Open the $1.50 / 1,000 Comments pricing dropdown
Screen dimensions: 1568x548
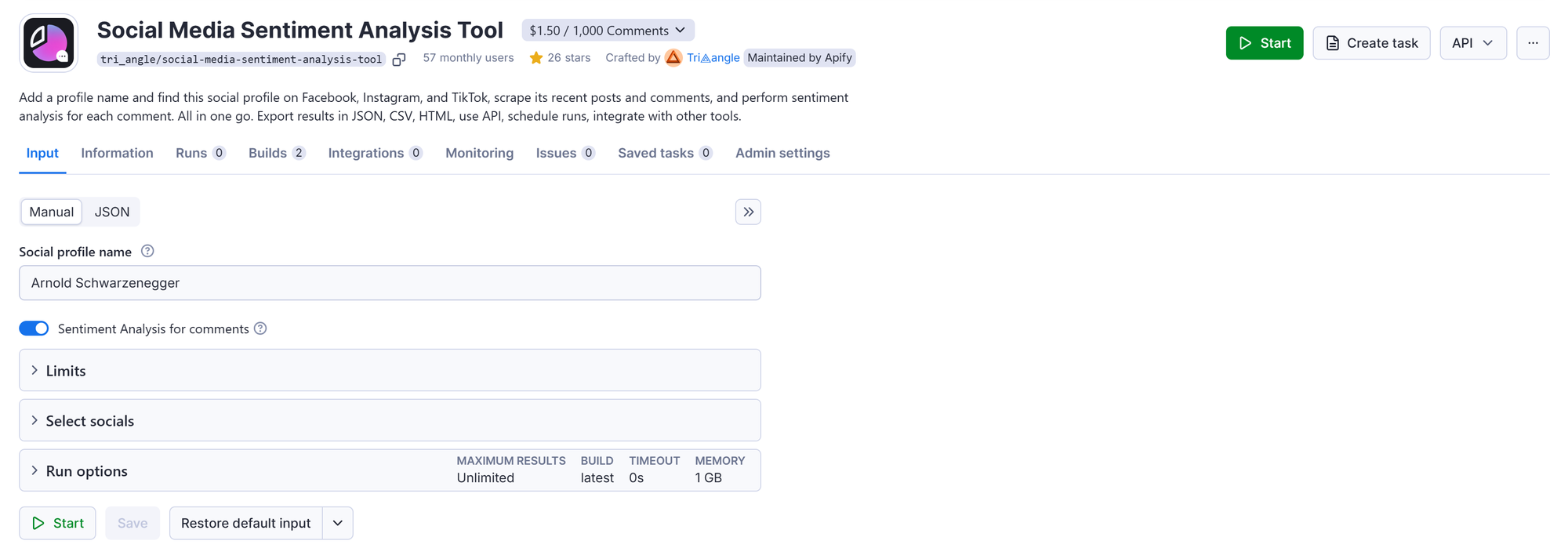(x=608, y=31)
